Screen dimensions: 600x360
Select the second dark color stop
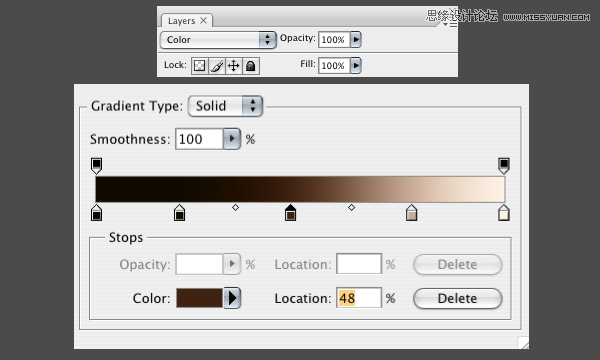pos(179,213)
